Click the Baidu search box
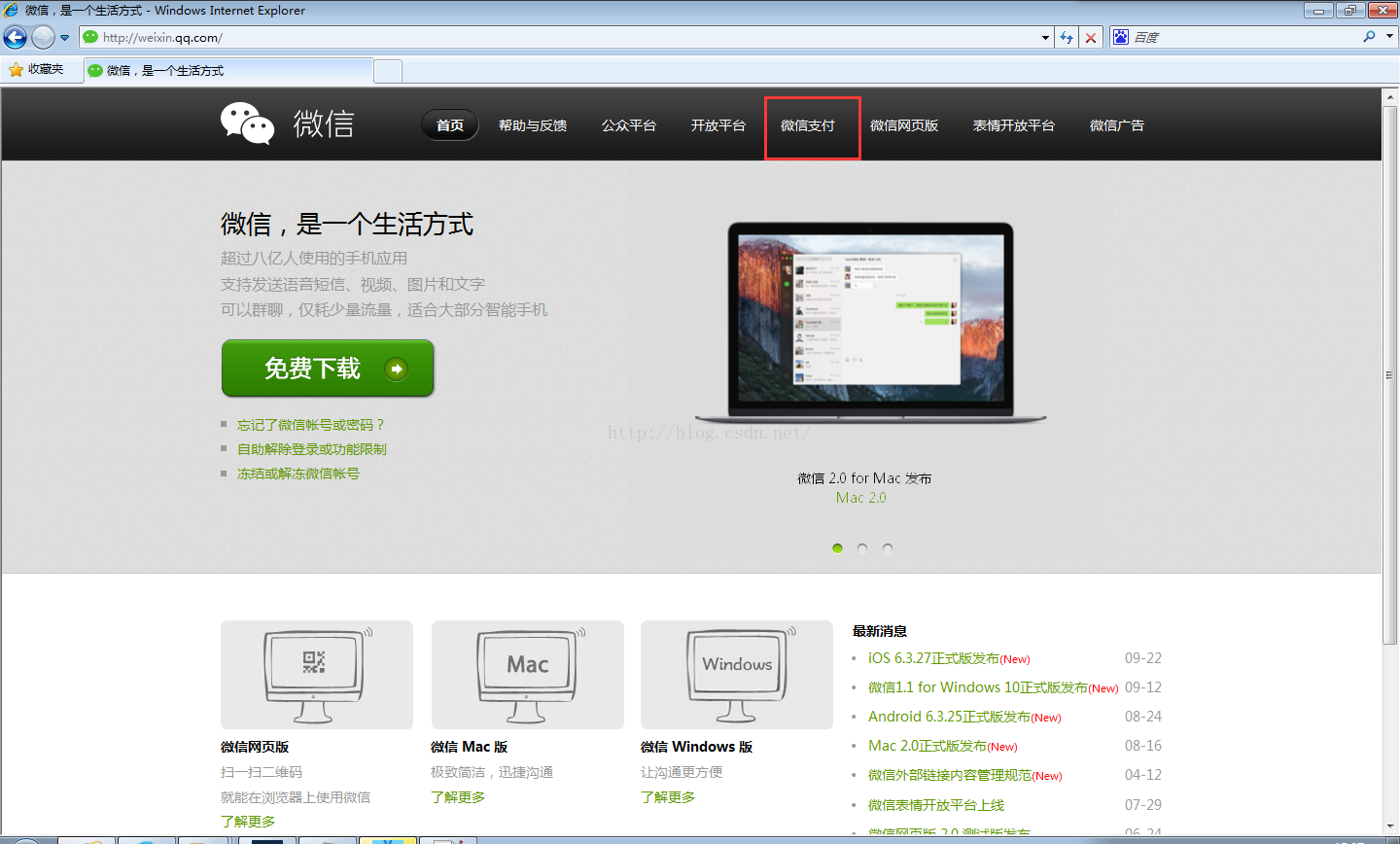Viewport: 1400px width, 844px height. coord(1244,37)
